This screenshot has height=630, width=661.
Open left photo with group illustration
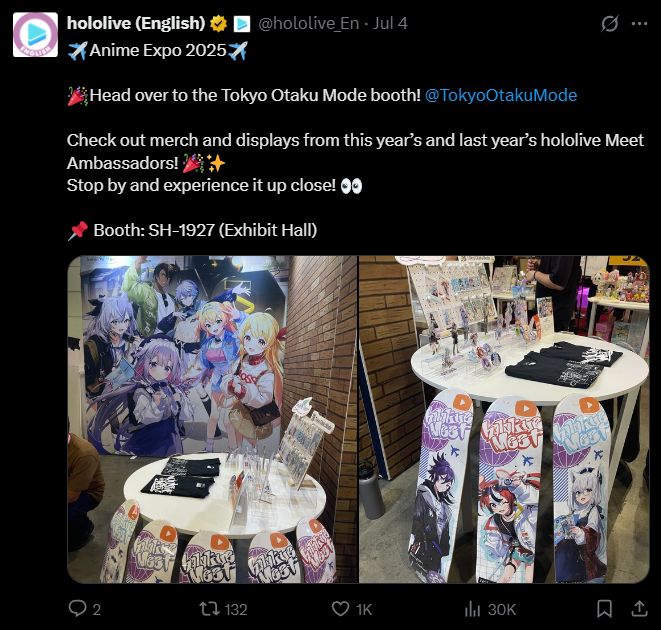212,419
